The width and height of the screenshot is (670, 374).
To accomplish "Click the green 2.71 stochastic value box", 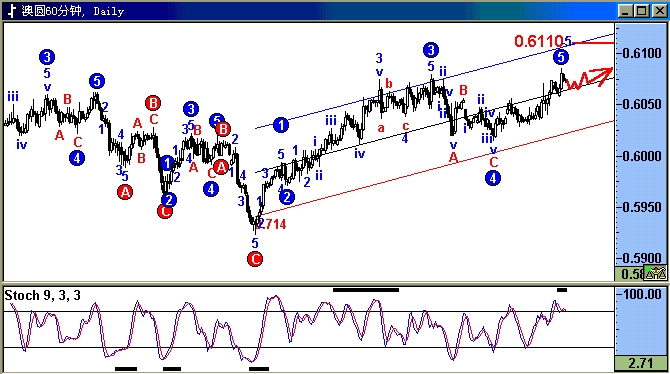I will 641,363.
